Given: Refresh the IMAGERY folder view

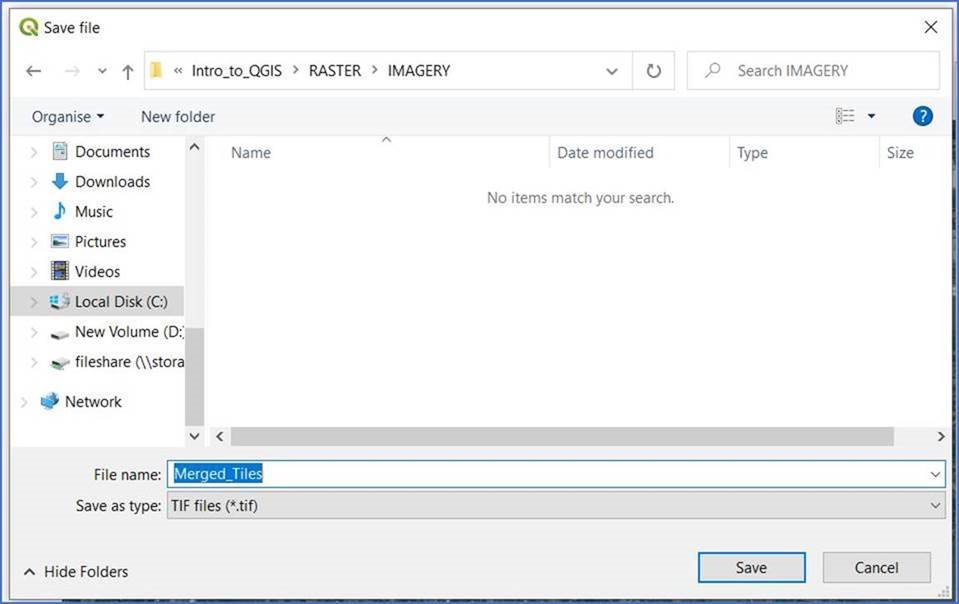Looking at the screenshot, I should click(654, 71).
